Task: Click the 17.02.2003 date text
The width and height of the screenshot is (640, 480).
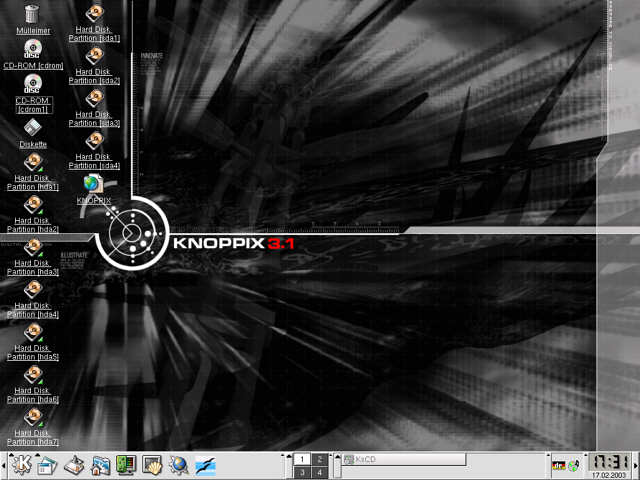Action: [x=609, y=476]
